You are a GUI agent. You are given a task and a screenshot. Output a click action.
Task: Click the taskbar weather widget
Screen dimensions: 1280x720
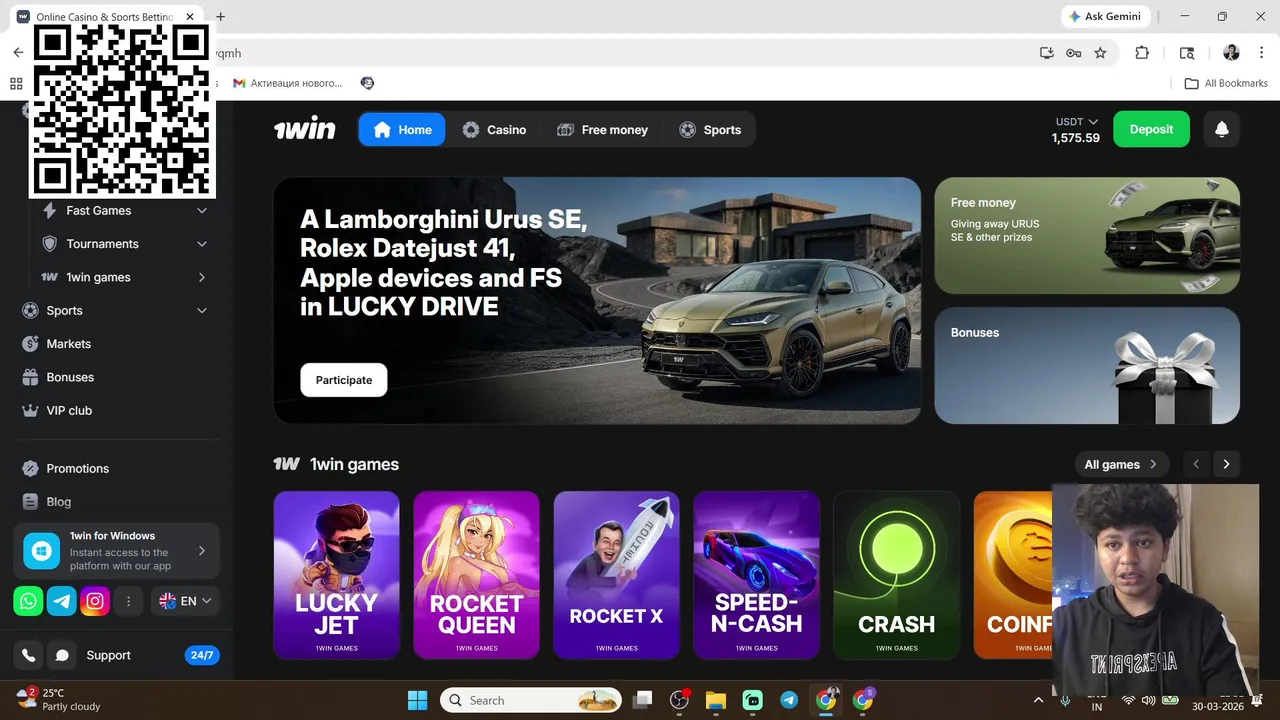(60, 700)
